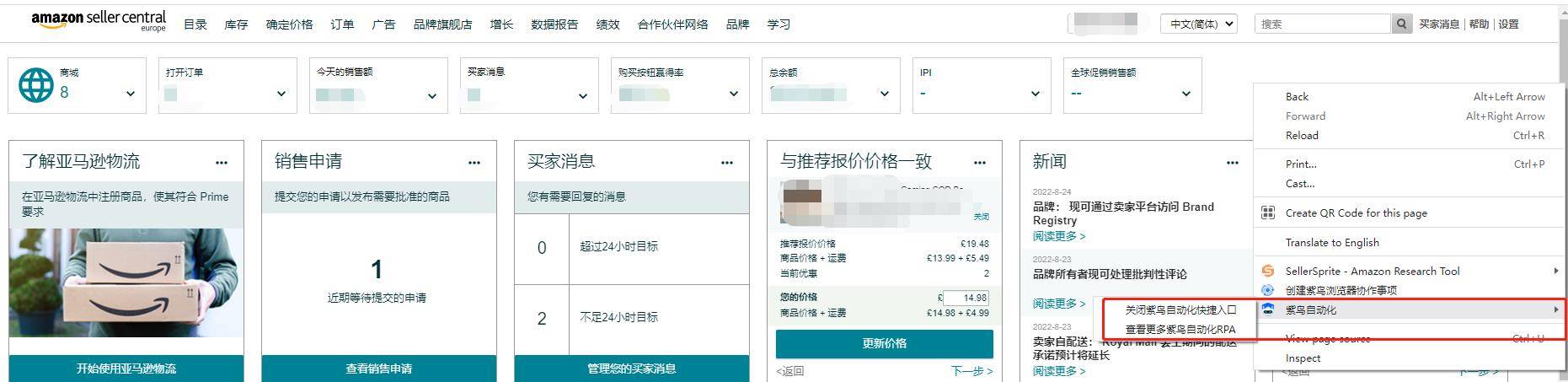Open the 品牌旗舰店 menu

(x=442, y=24)
